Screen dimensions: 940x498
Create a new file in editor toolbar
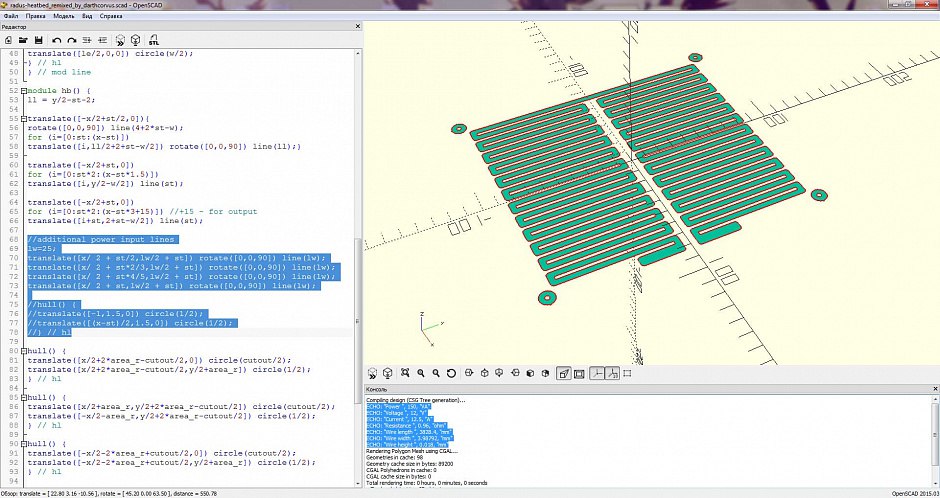click(8, 40)
